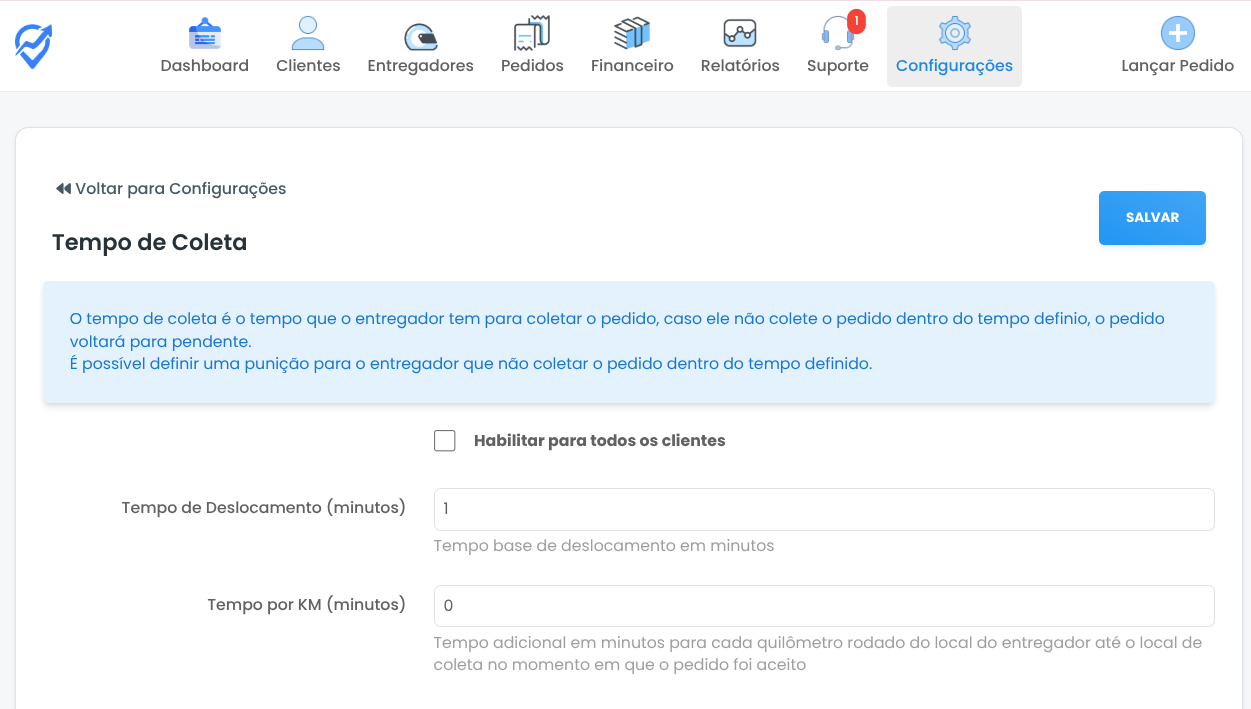Click the blue checkmark logo icon
The height and width of the screenshot is (709, 1251).
[33, 46]
